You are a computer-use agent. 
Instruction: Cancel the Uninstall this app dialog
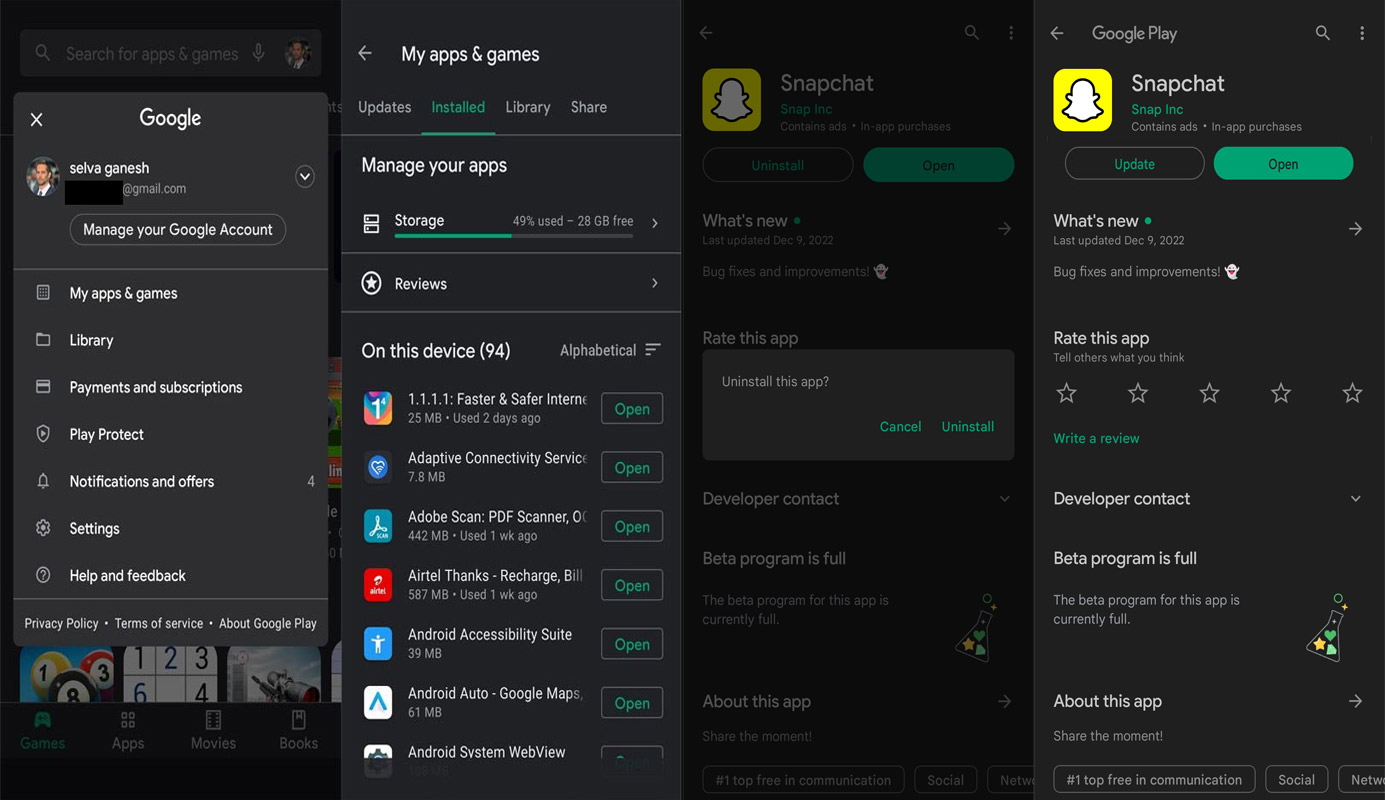point(900,427)
